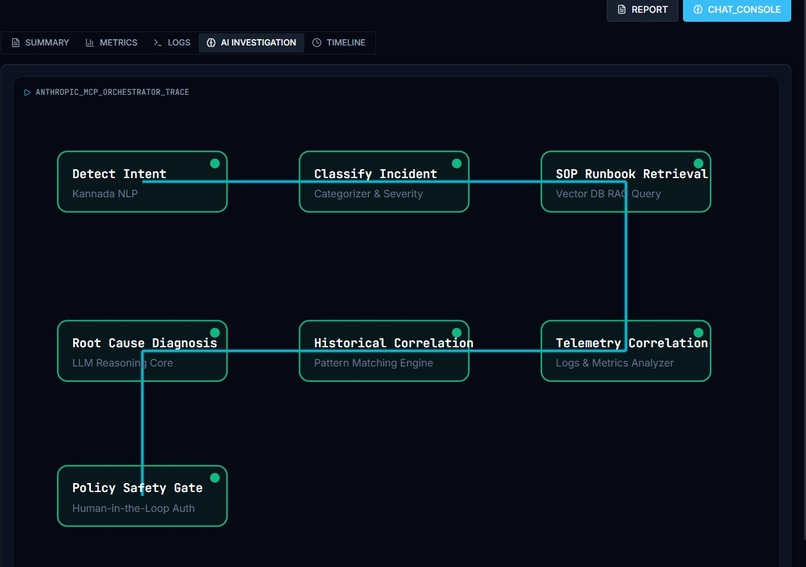This screenshot has height=567, width=806.
Task: Click the green status dot on Historical Correlation
Action: pos(456,333)
